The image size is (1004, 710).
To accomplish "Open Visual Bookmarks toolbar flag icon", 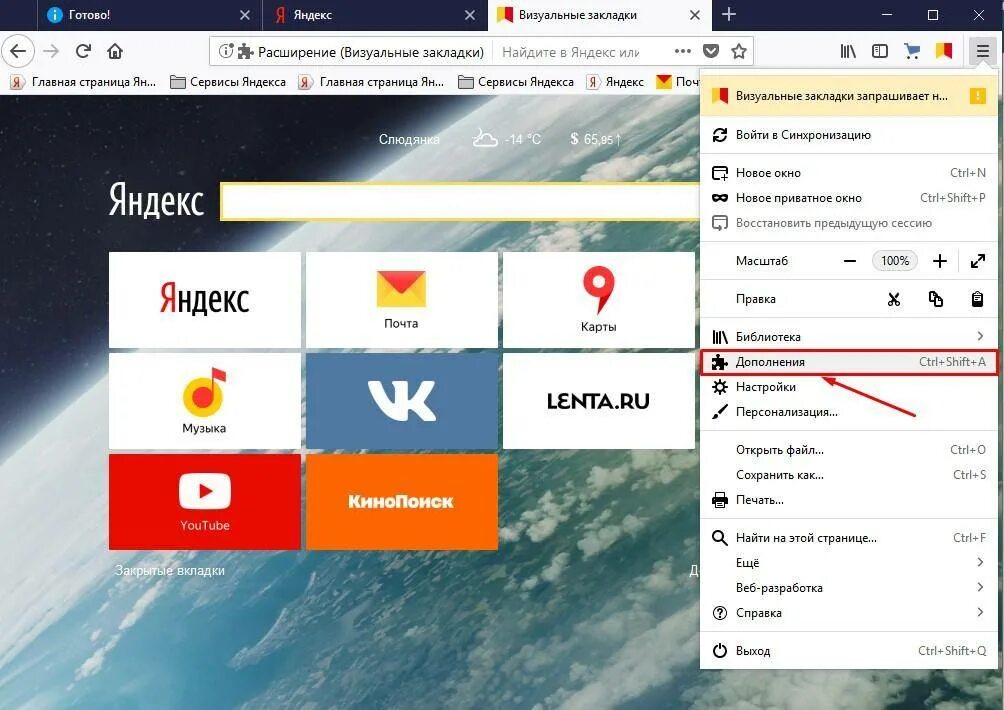I will 944,51.
